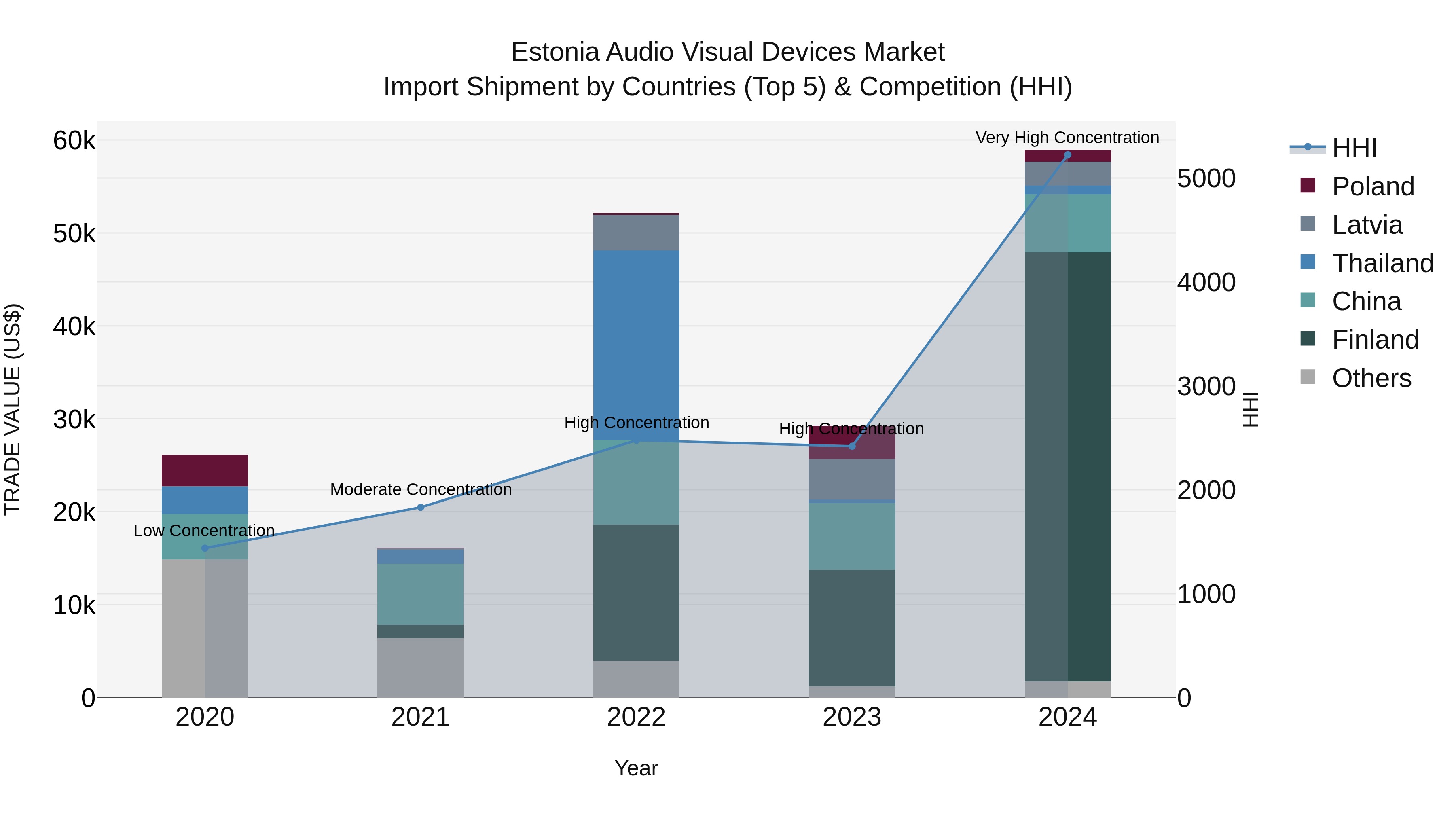Image resolution: width=1456 pixels, height=819 pixels.
Task: Click the 2021 Others bar segment
Action: click(x=421, y=667)
